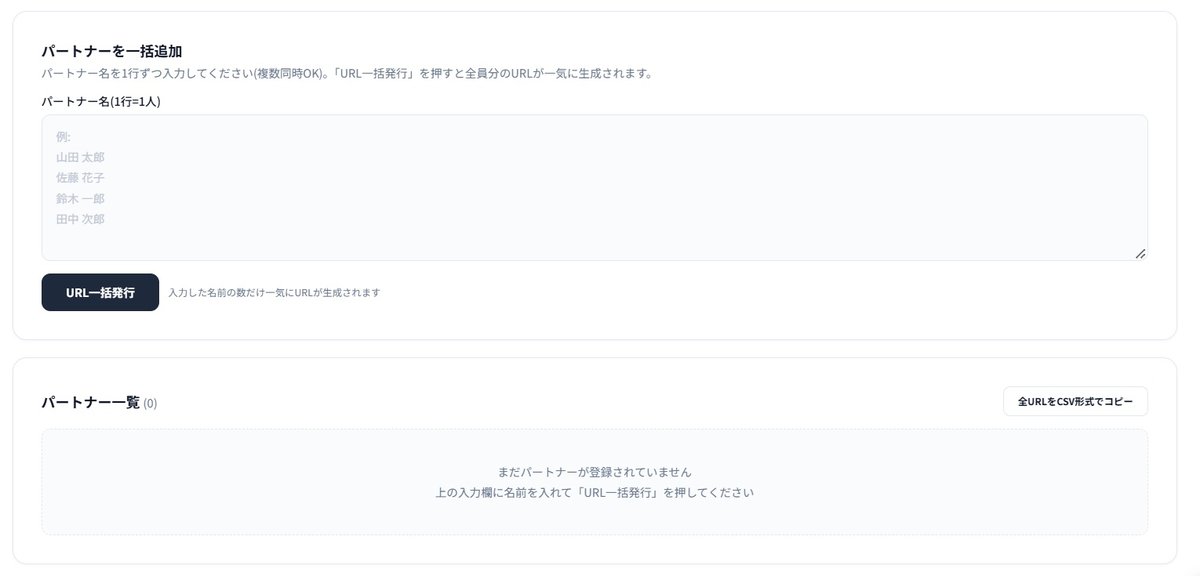Click the label パートナー名(1行=1人)

101,101
